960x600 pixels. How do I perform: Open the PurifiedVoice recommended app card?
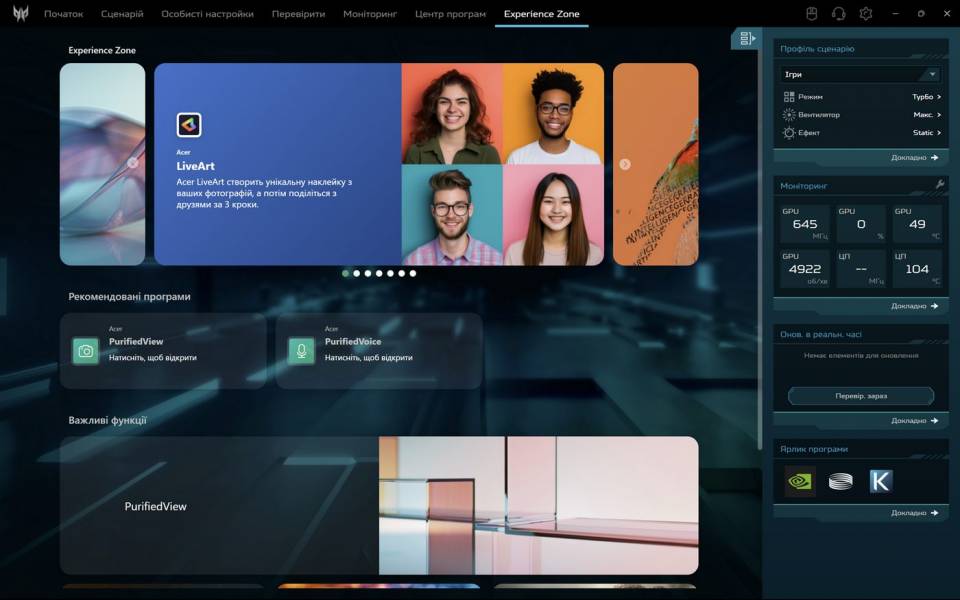(378, 350)
